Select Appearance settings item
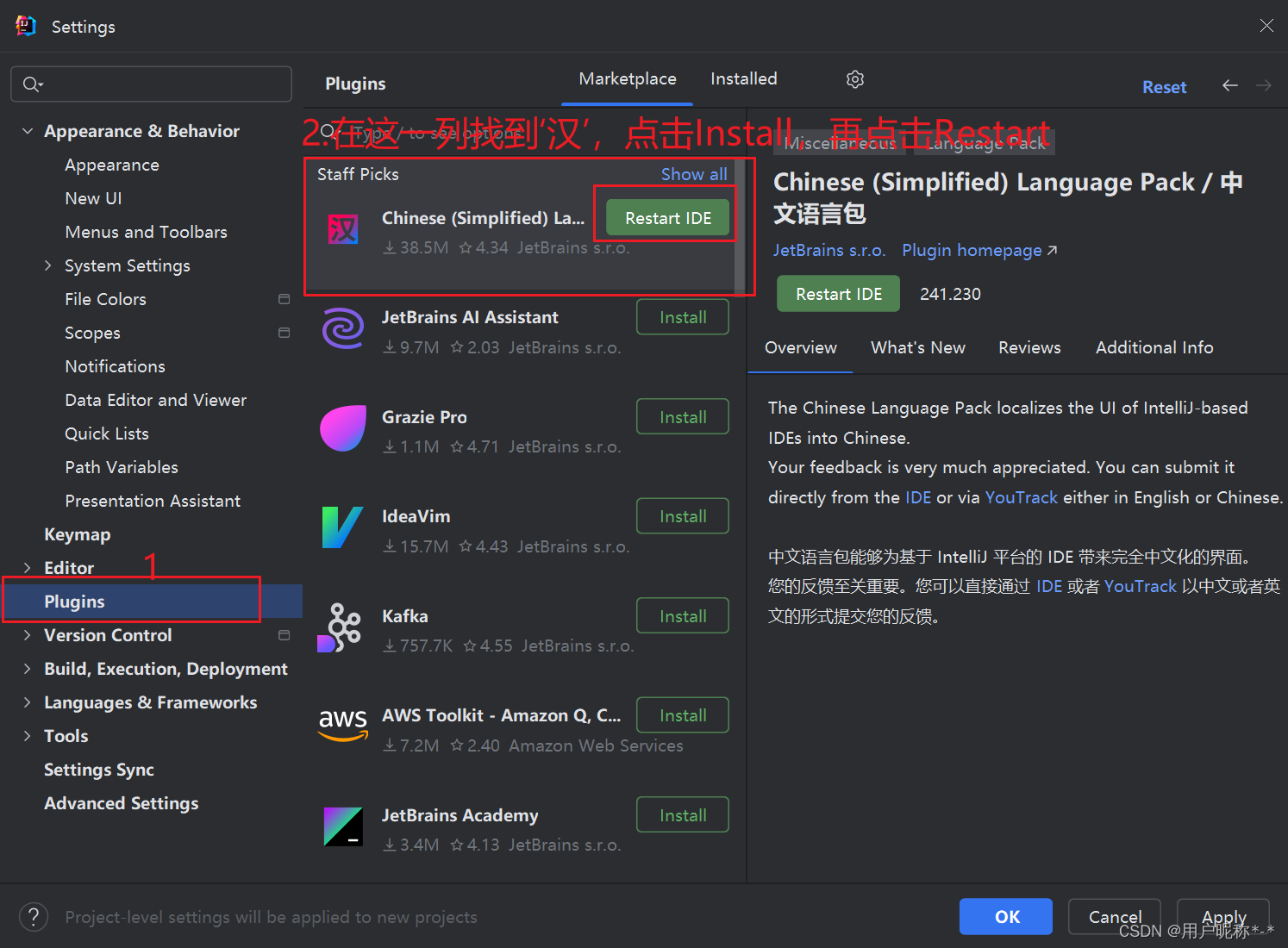Viewport: 1288px width, 948px height. (x=112, y=165)
